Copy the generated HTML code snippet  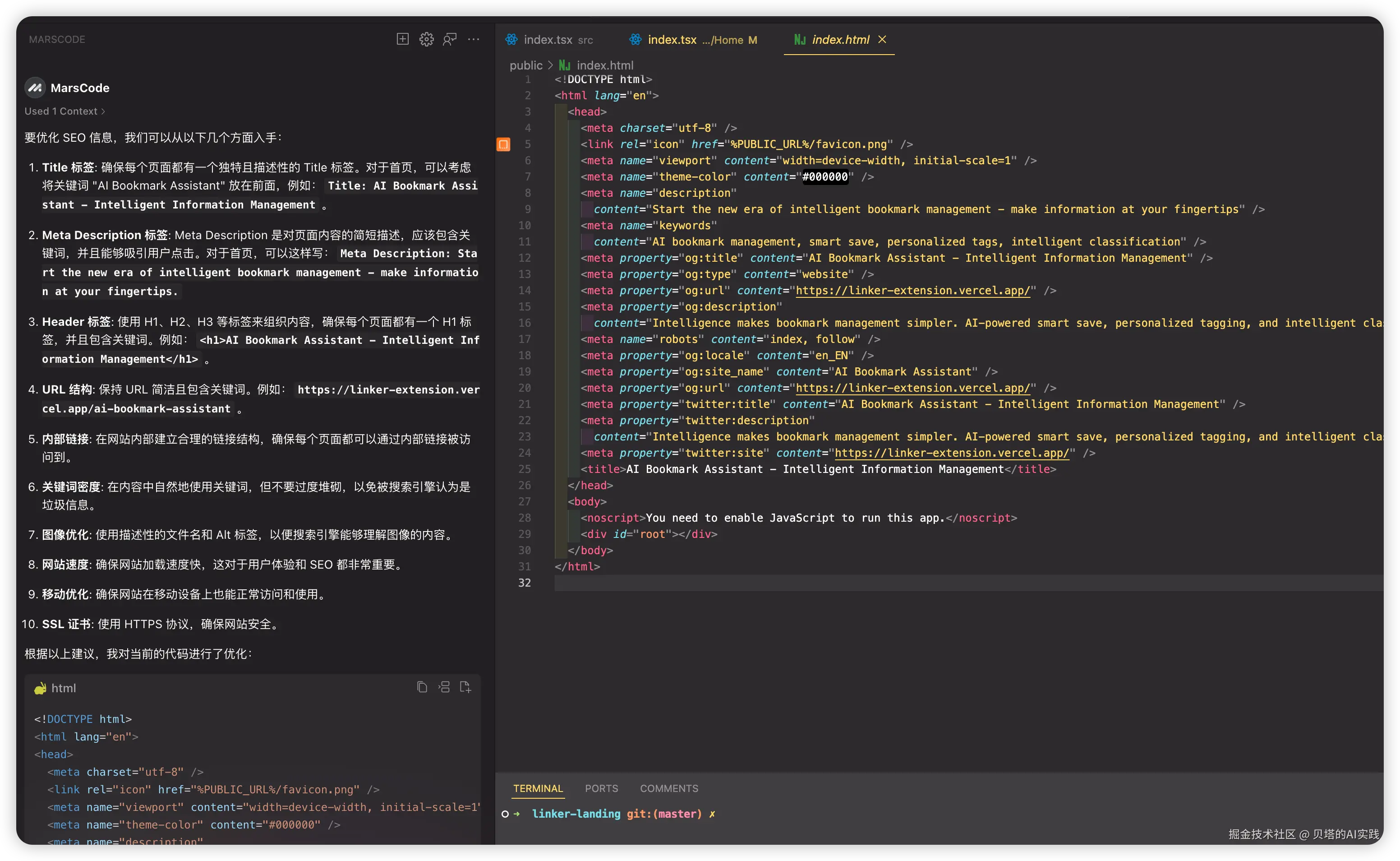(422, 687)
